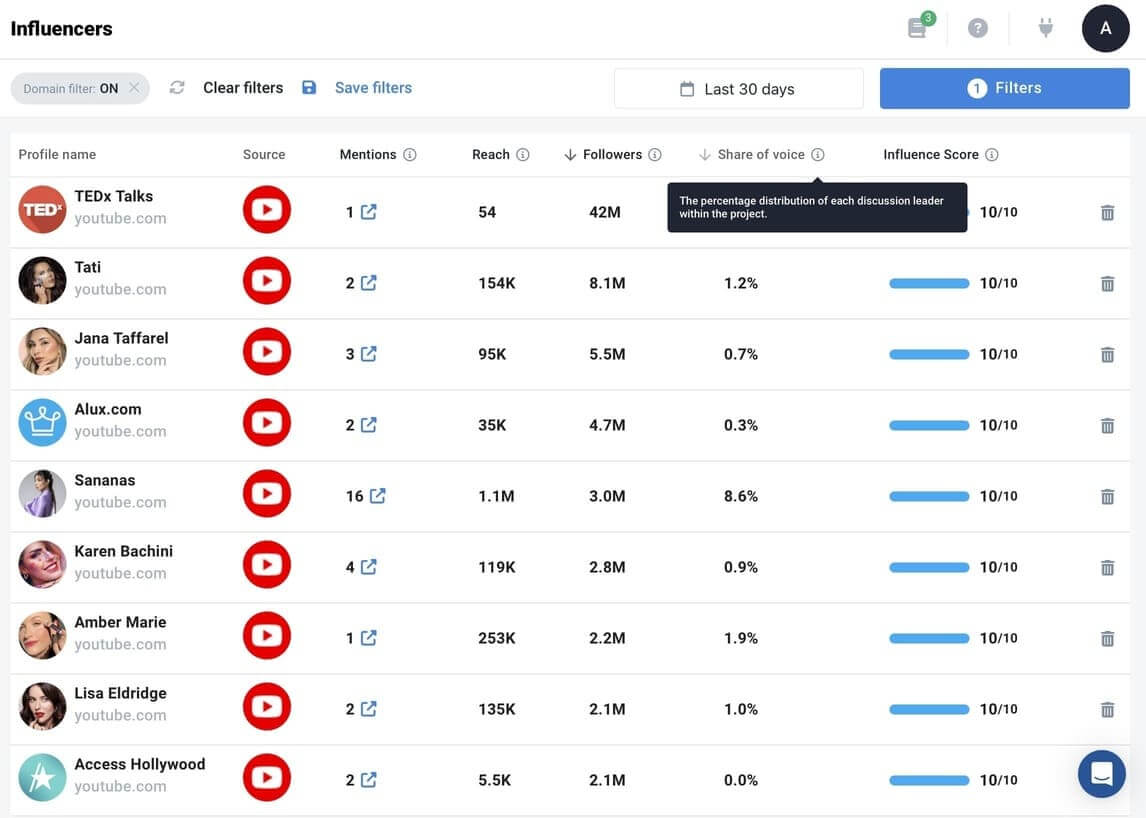The height and width of the screenshot is (818, 1146).
Task: Open the user account avatar menu
Action: [1105, 28]
